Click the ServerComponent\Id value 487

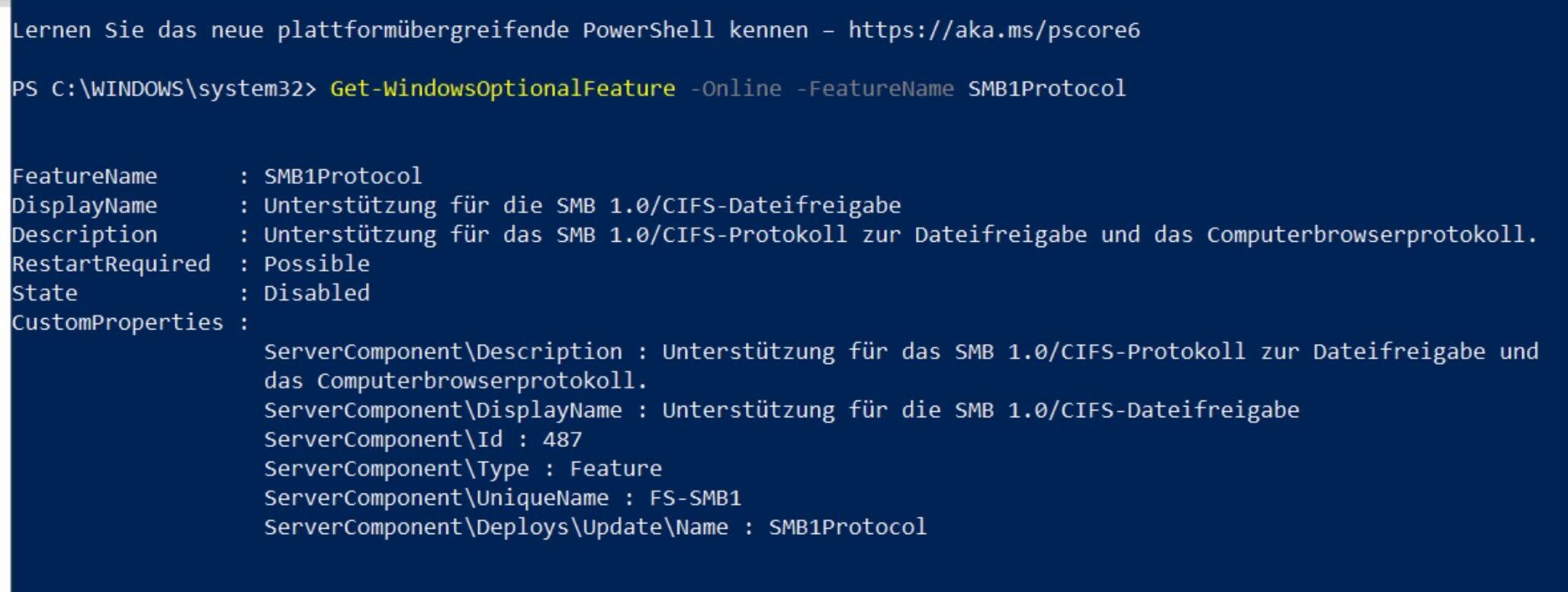pyautogui.click(x=562, y=439)
